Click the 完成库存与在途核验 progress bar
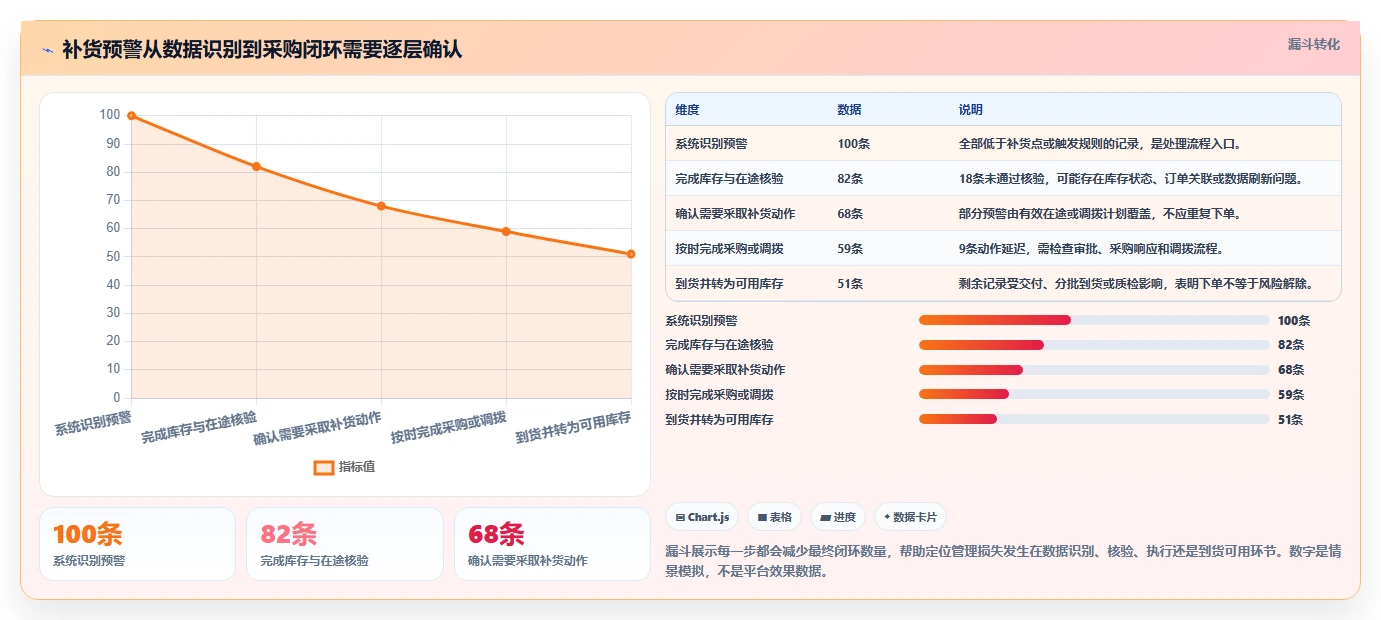This screenshot has width=1381, height=620. coord(1094,345)
